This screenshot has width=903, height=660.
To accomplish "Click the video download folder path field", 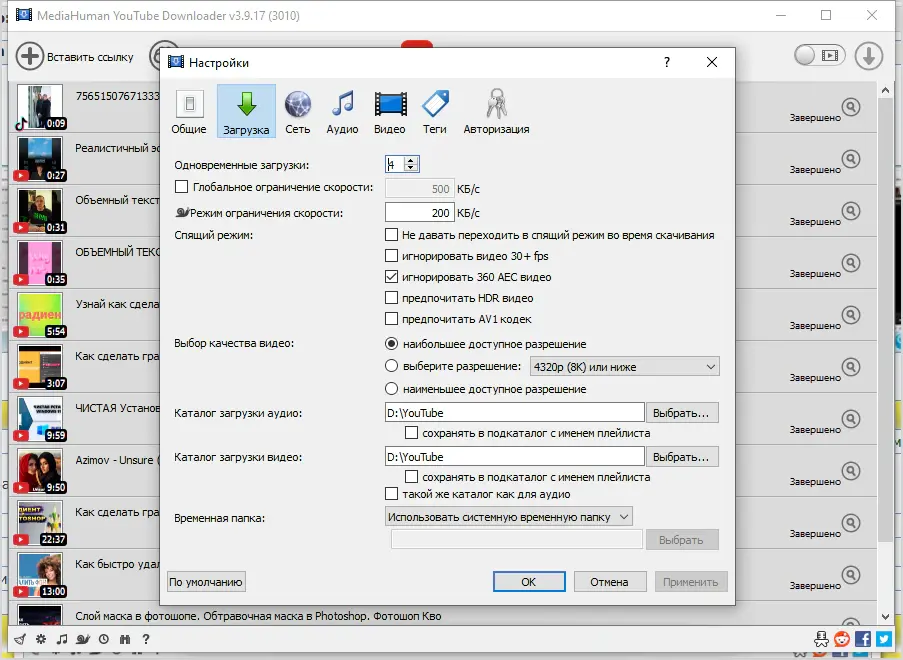I will (x=514, y=457).
